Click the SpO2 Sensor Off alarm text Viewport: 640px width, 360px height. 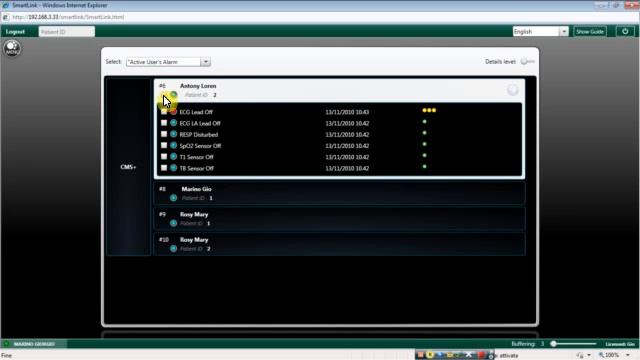tap(200, 146)
